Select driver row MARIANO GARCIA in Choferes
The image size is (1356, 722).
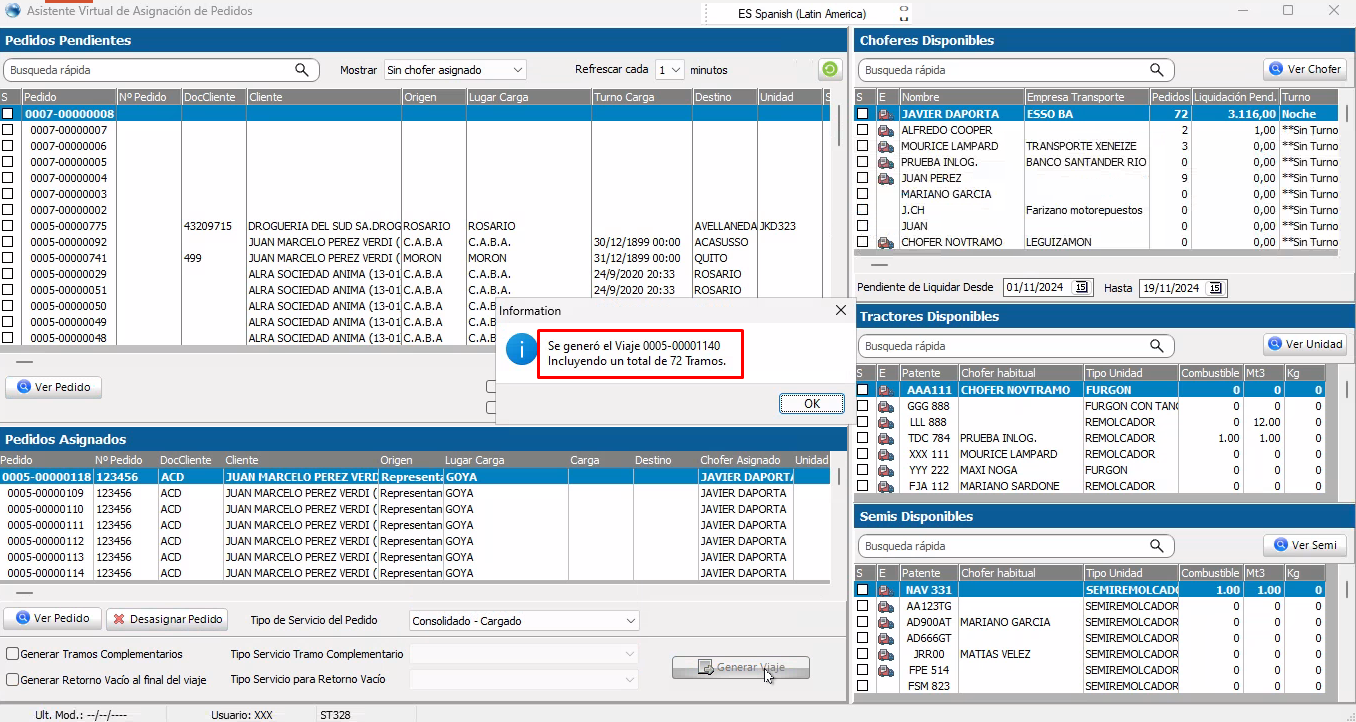tap(1097, 194)
